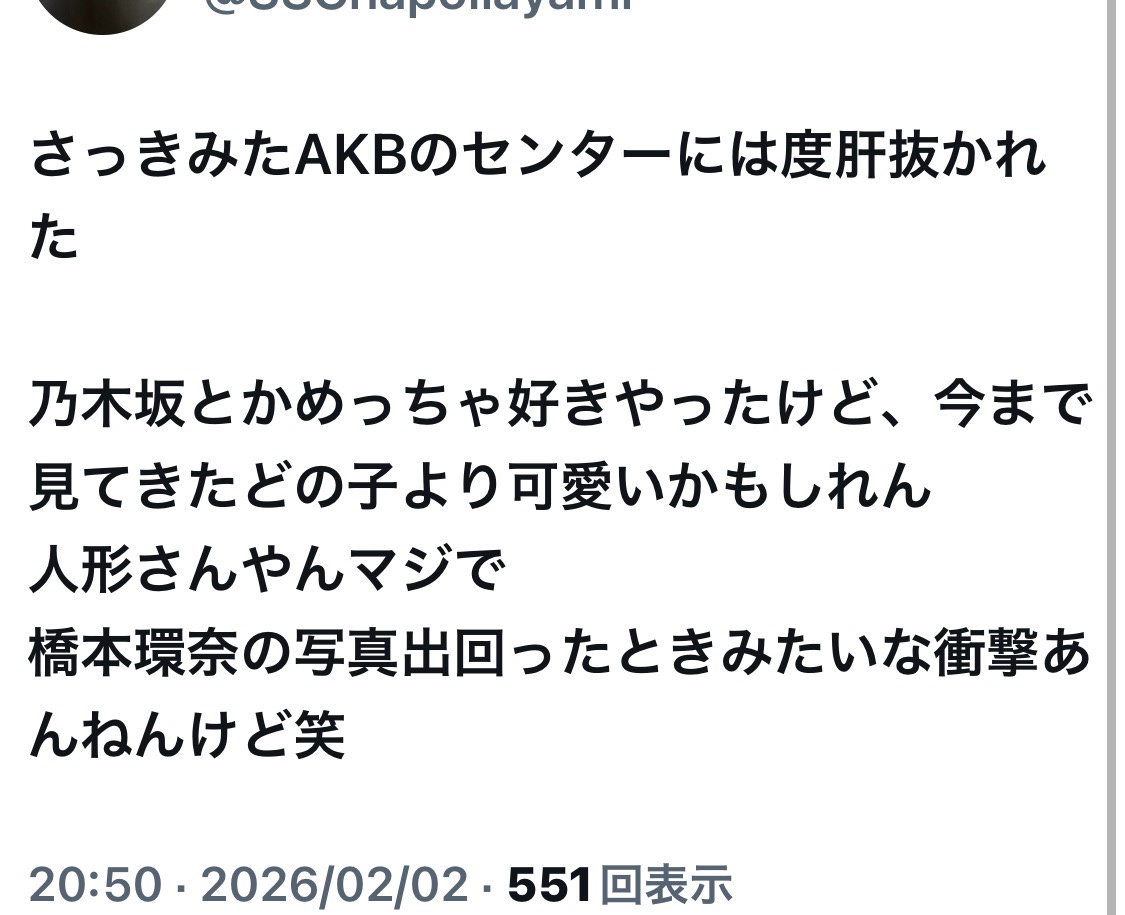Click 今まで at the end of the third line

[x=1013, y=404]
